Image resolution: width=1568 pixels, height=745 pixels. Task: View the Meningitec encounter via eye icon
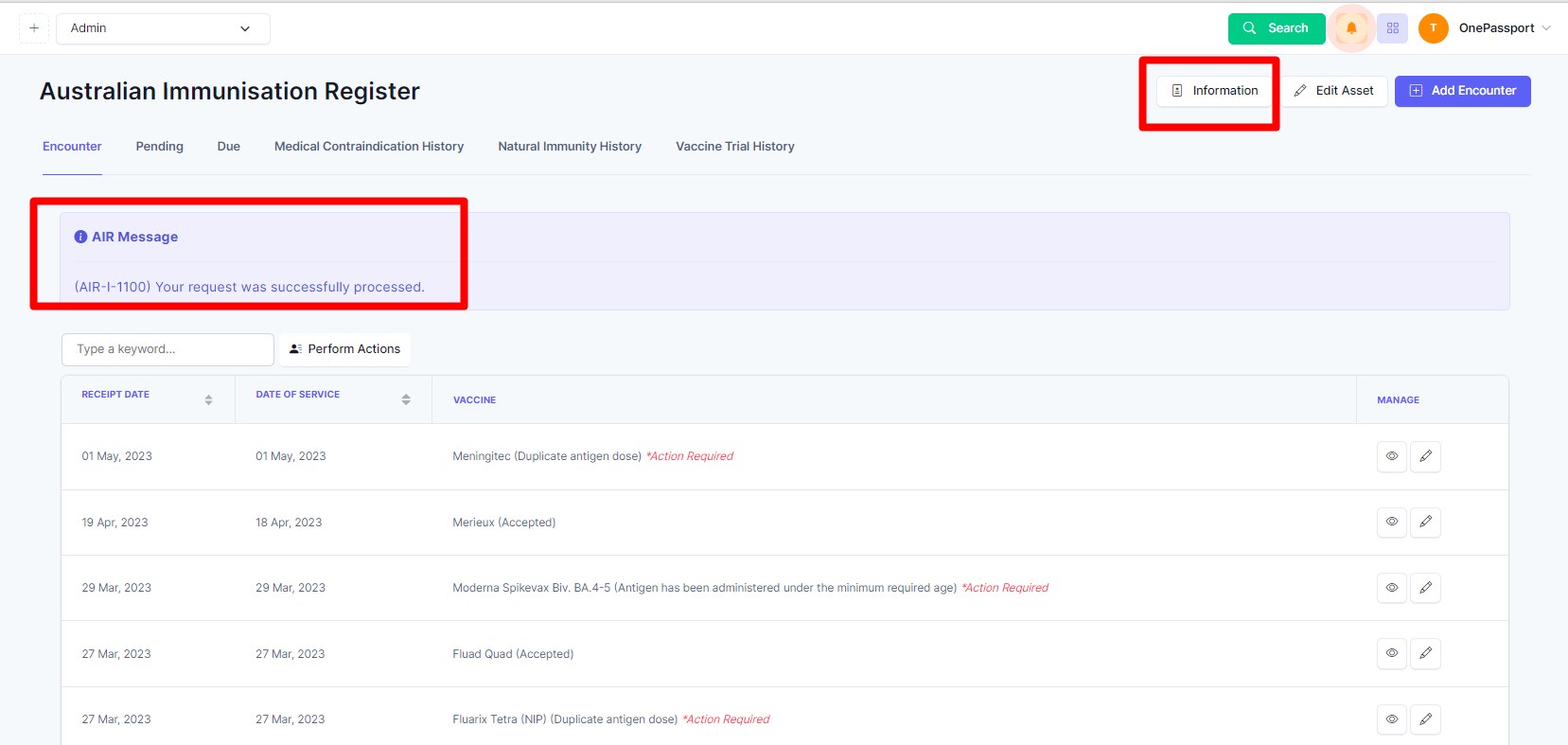1391,456
